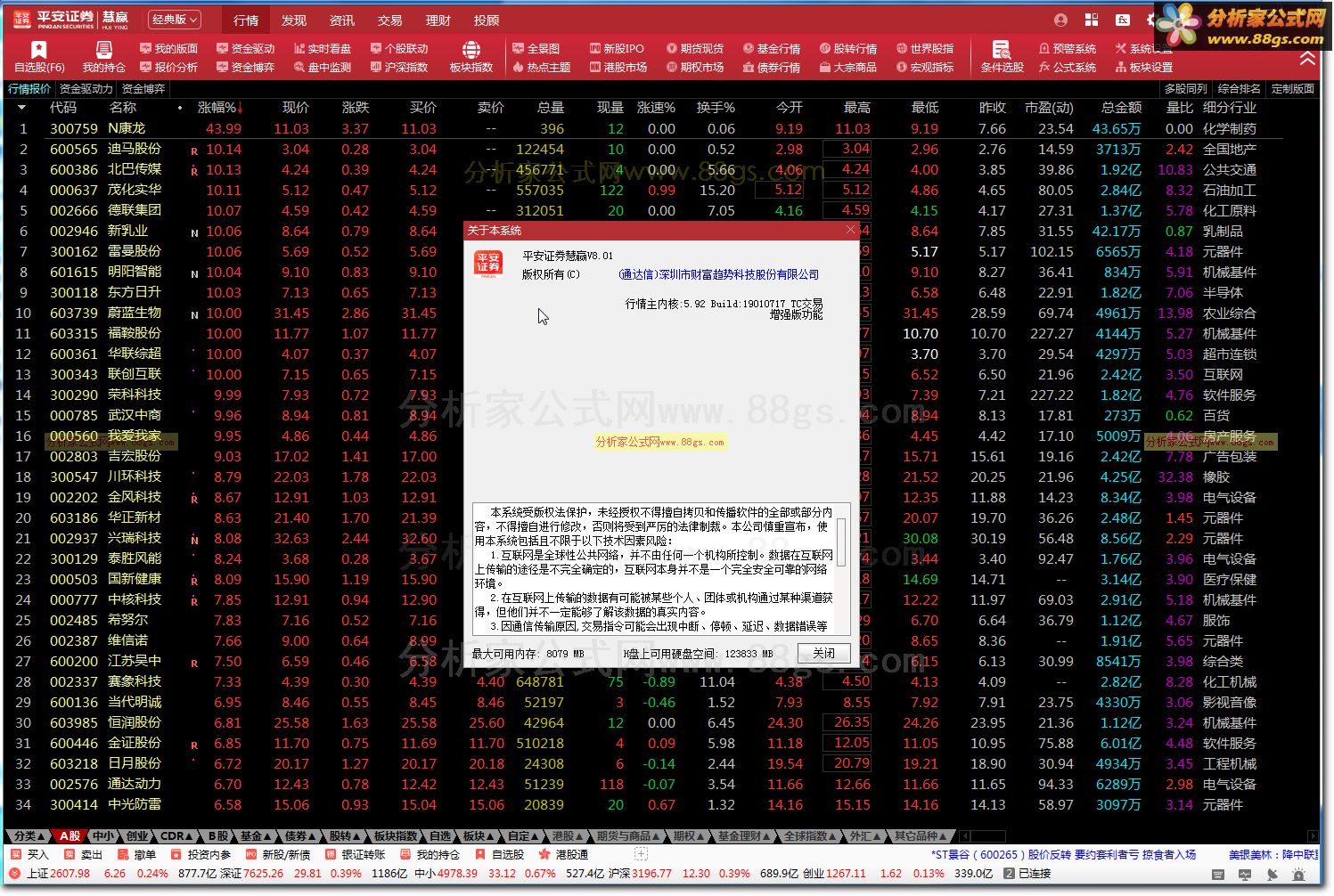Open 全景图 toolbar item
Viewport: 1334px width, 896px height.
pyautogui.click(x=536, y=48)
